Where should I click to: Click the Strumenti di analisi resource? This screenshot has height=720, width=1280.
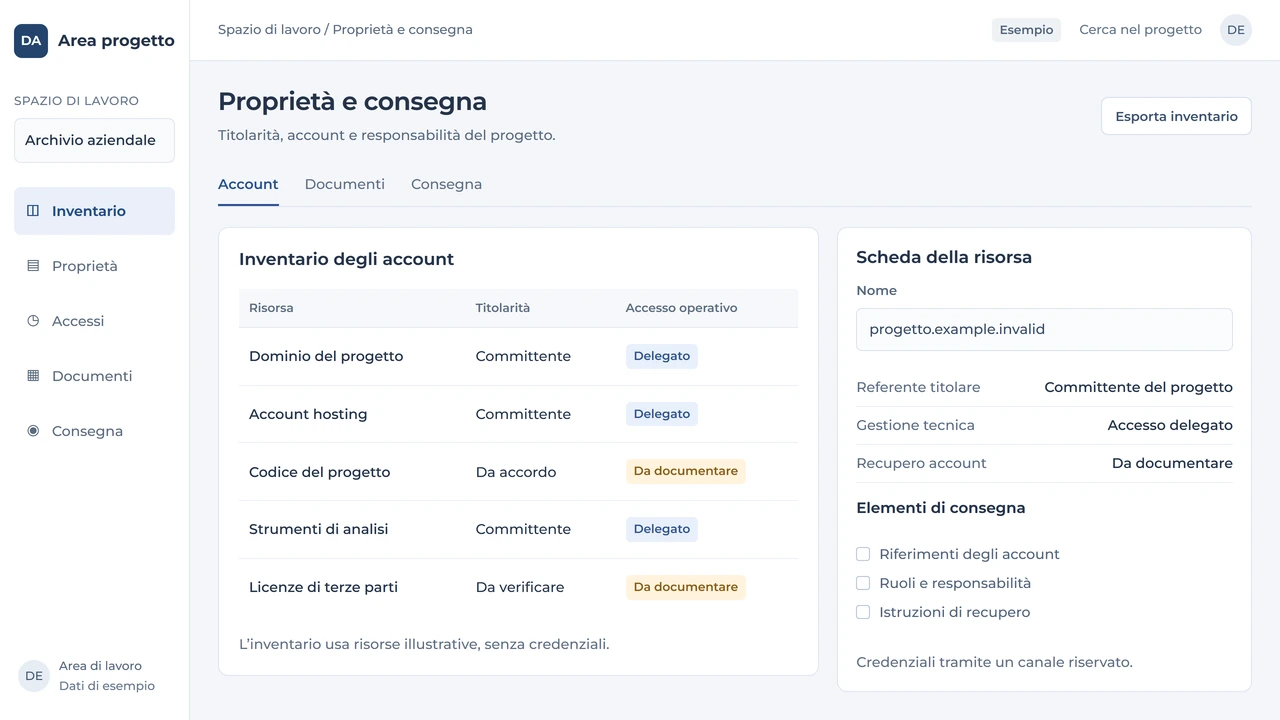[x=318, y=529]
